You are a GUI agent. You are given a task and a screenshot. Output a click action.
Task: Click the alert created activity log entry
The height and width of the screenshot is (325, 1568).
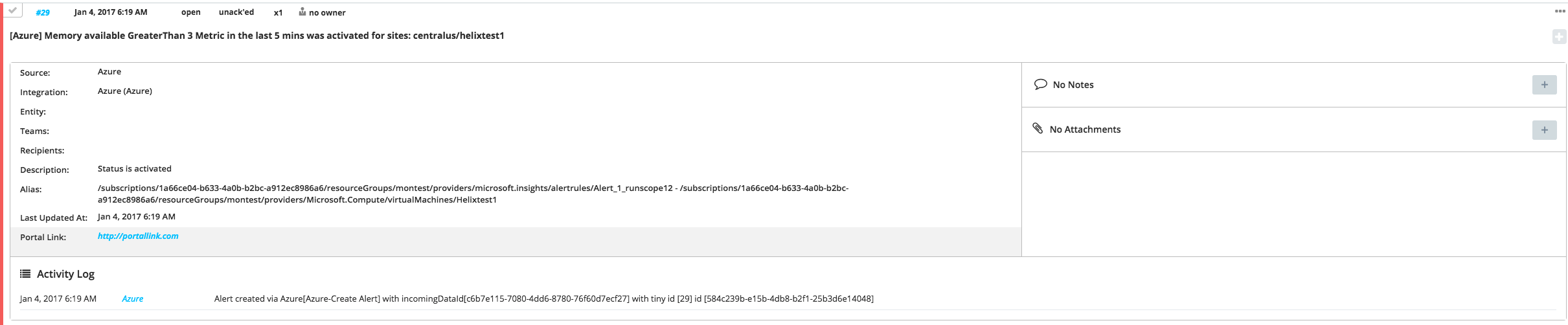tap(544, 298)
